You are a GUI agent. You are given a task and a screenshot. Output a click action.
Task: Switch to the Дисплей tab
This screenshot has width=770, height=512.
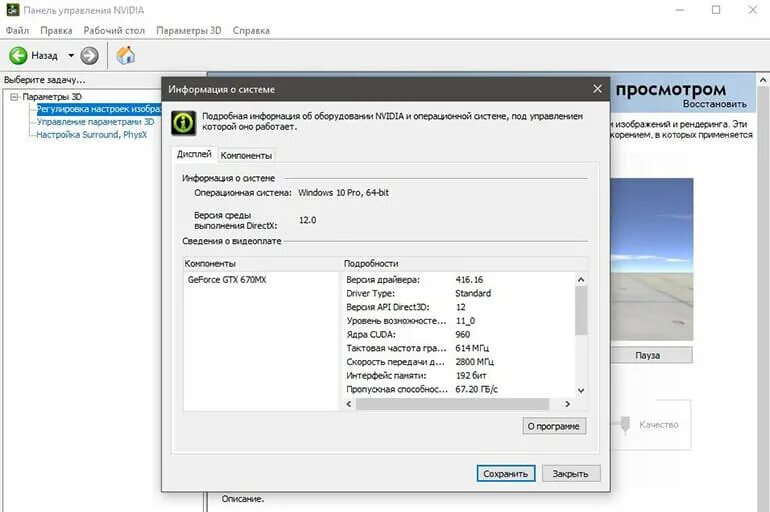click(x=194, y=154)
